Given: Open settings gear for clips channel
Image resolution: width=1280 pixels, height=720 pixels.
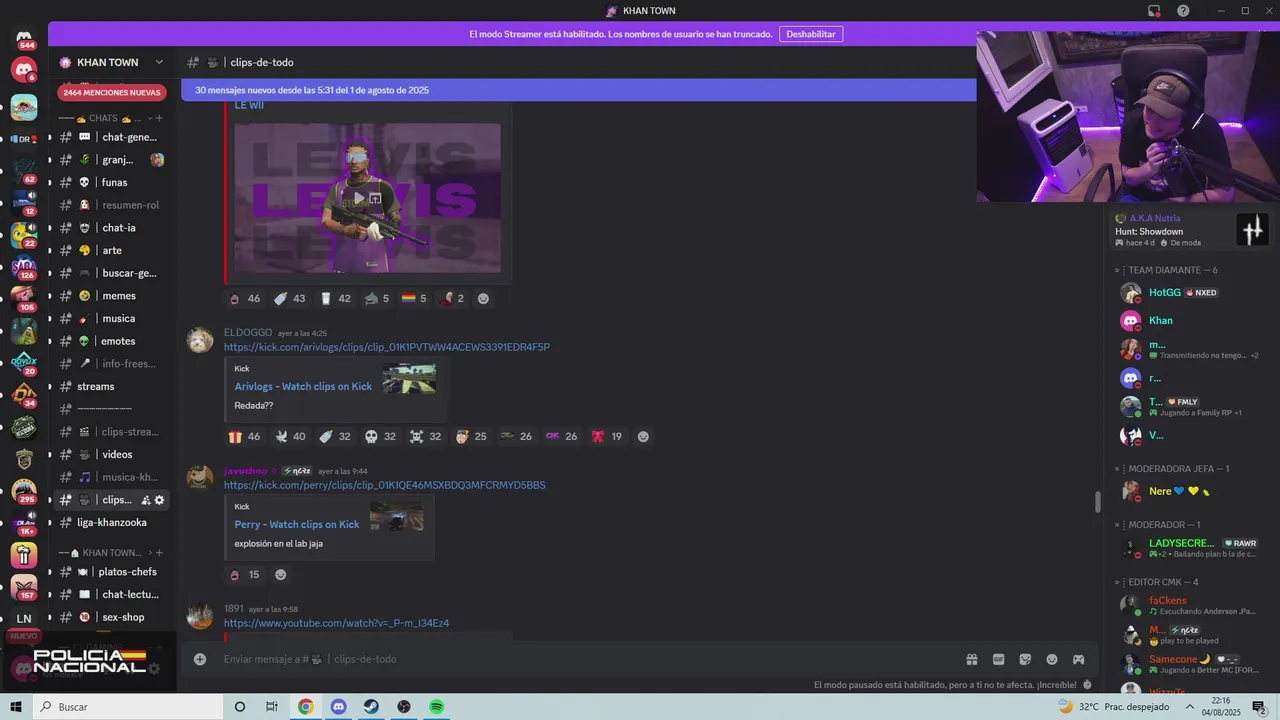Looking at the screenshot, I should click(x=159, y=500).
